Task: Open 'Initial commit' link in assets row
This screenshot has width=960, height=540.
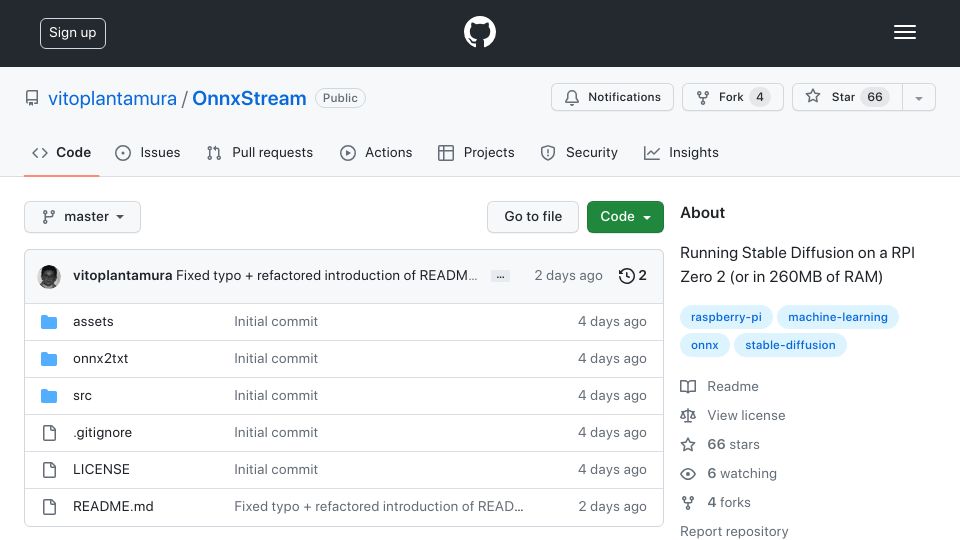Action: (x=276, y=321)
